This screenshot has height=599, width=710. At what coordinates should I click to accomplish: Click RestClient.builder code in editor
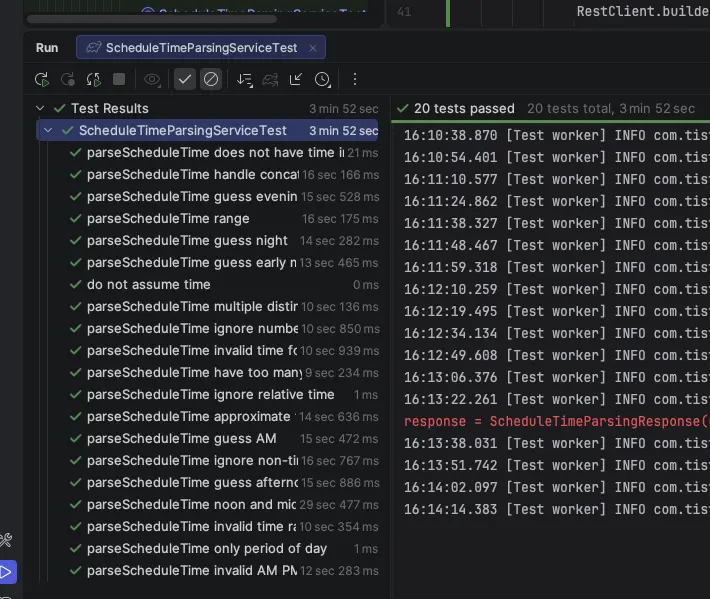point(643,11)
